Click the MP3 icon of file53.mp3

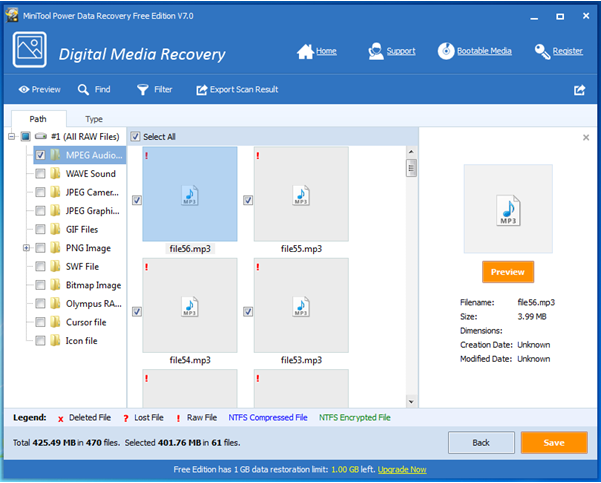click(x=301, y=307)
